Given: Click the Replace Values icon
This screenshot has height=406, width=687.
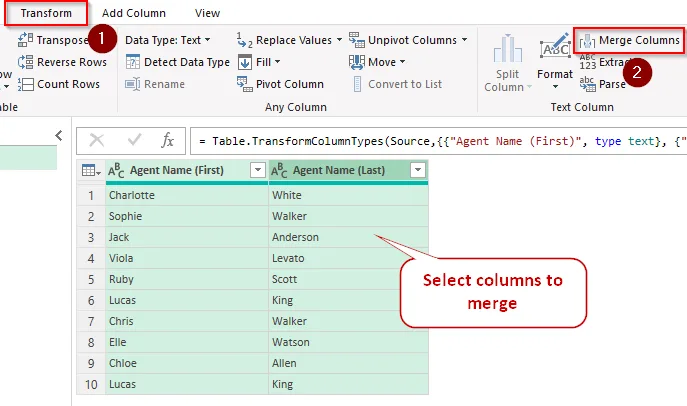Looking at the screenshot, I should pos(244,40).
